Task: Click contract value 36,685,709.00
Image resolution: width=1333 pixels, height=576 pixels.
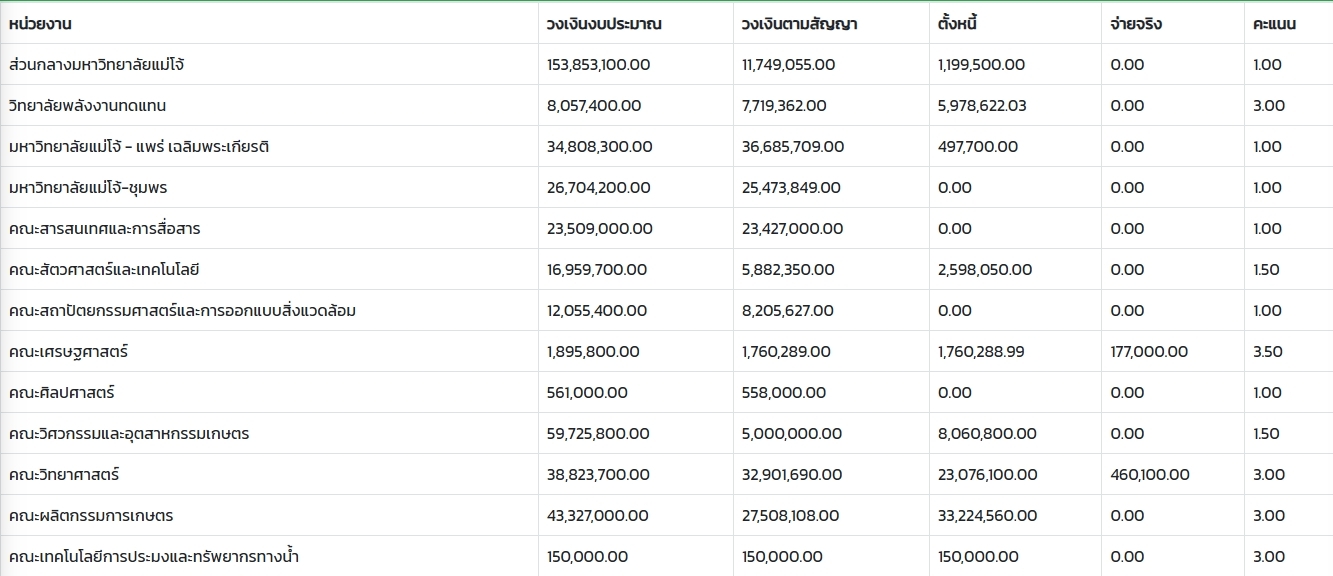Action: point(793,147)
